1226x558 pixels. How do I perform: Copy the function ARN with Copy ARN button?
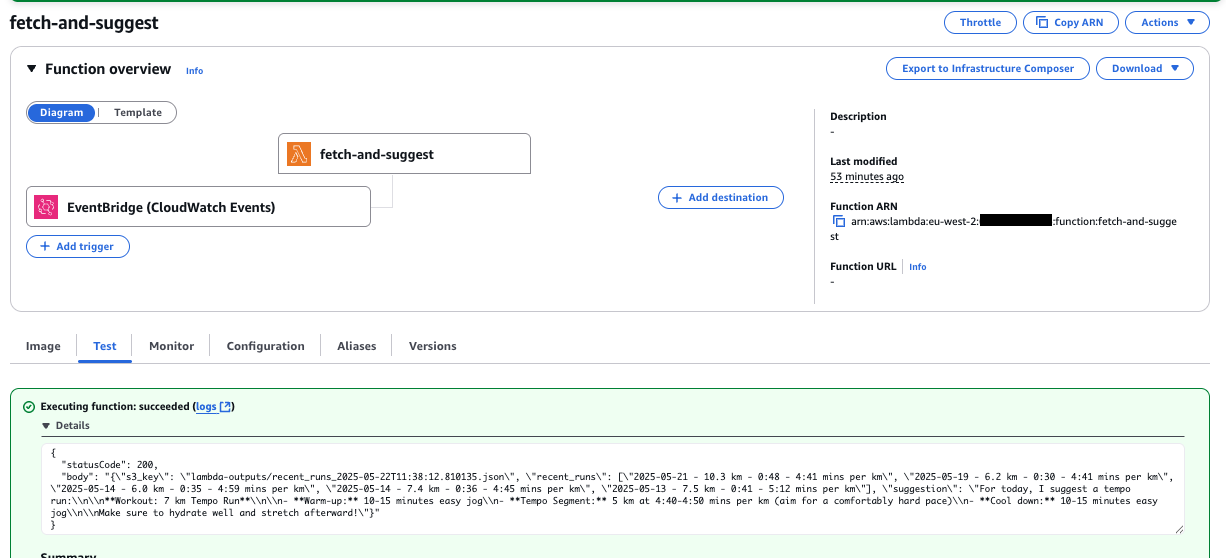(1070, 22)
